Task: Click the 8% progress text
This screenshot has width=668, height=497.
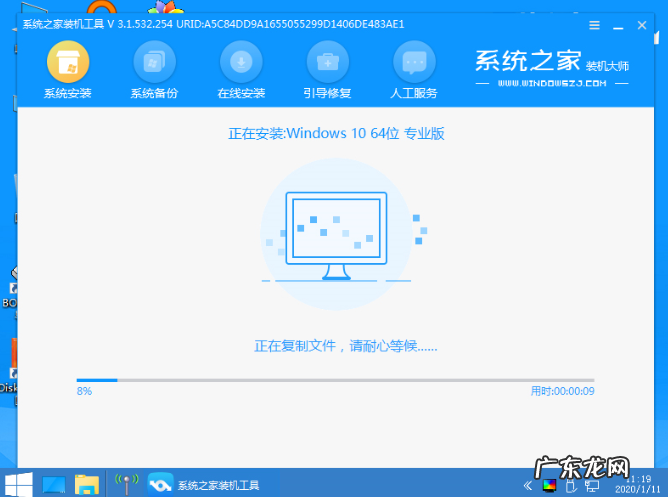Action: 84,391
